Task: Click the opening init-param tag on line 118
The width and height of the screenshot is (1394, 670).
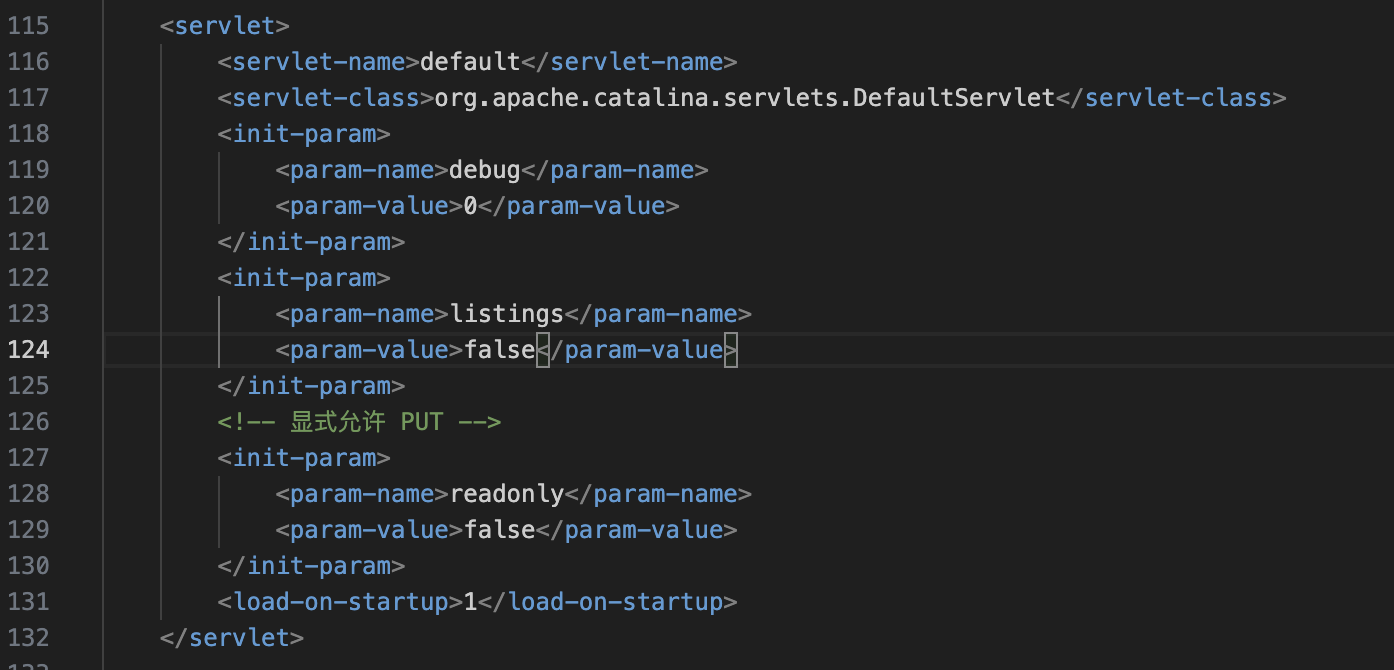Action: 304,134
